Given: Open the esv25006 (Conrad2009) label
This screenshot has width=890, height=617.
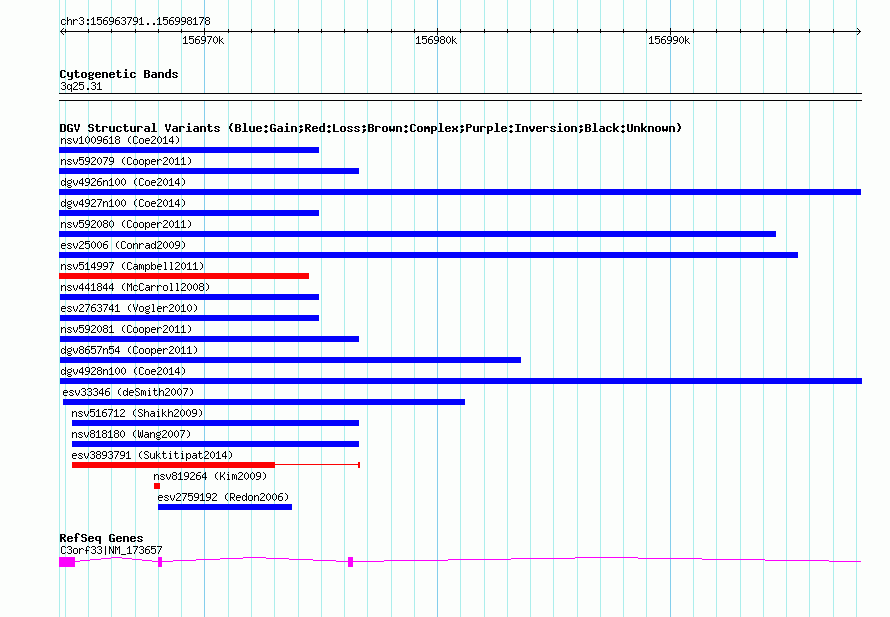Looking at the screenshot, I should point(123,245).
